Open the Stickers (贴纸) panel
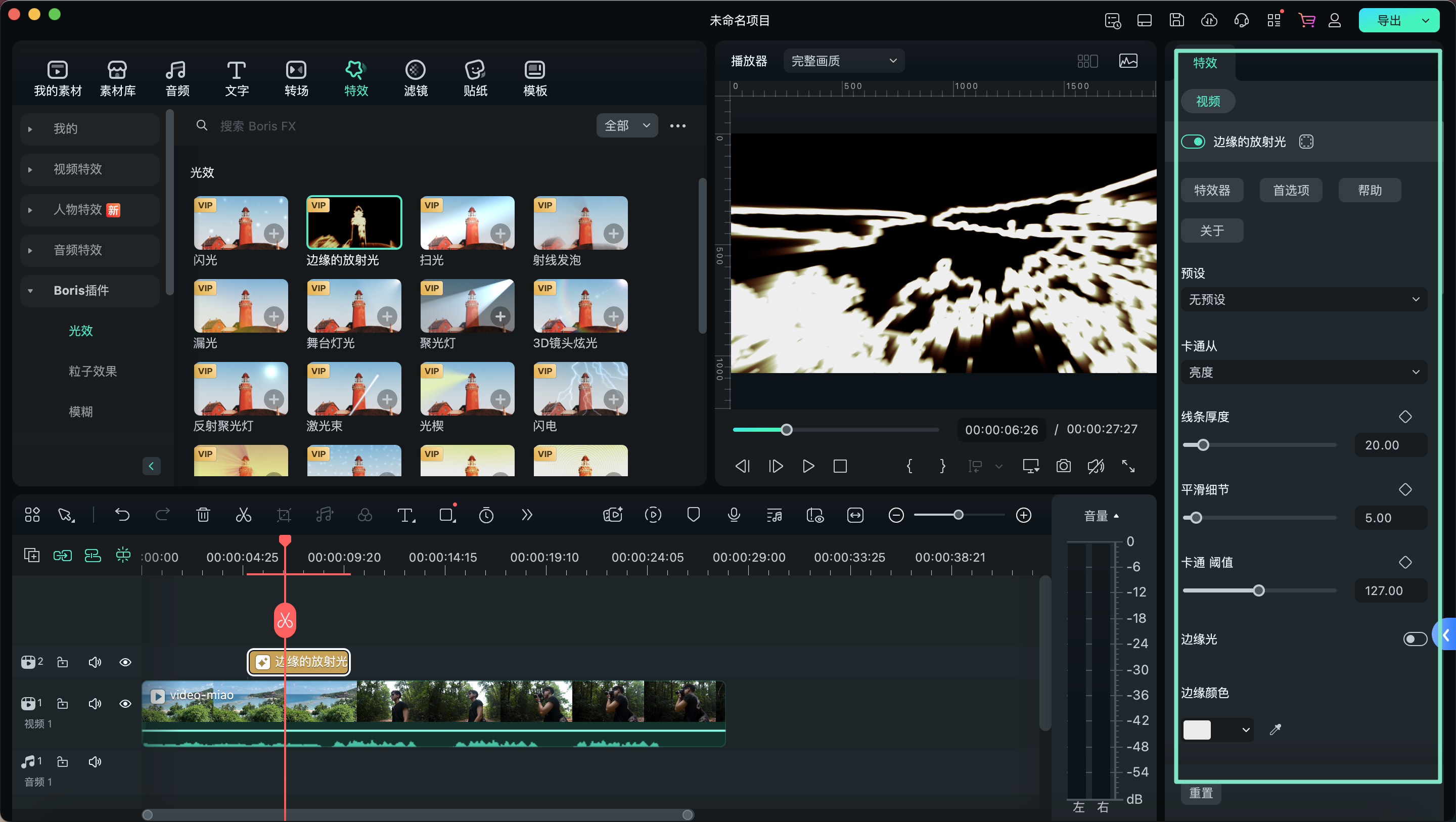This screenshot has height=822, width=1456. click(x=475, y=77)
